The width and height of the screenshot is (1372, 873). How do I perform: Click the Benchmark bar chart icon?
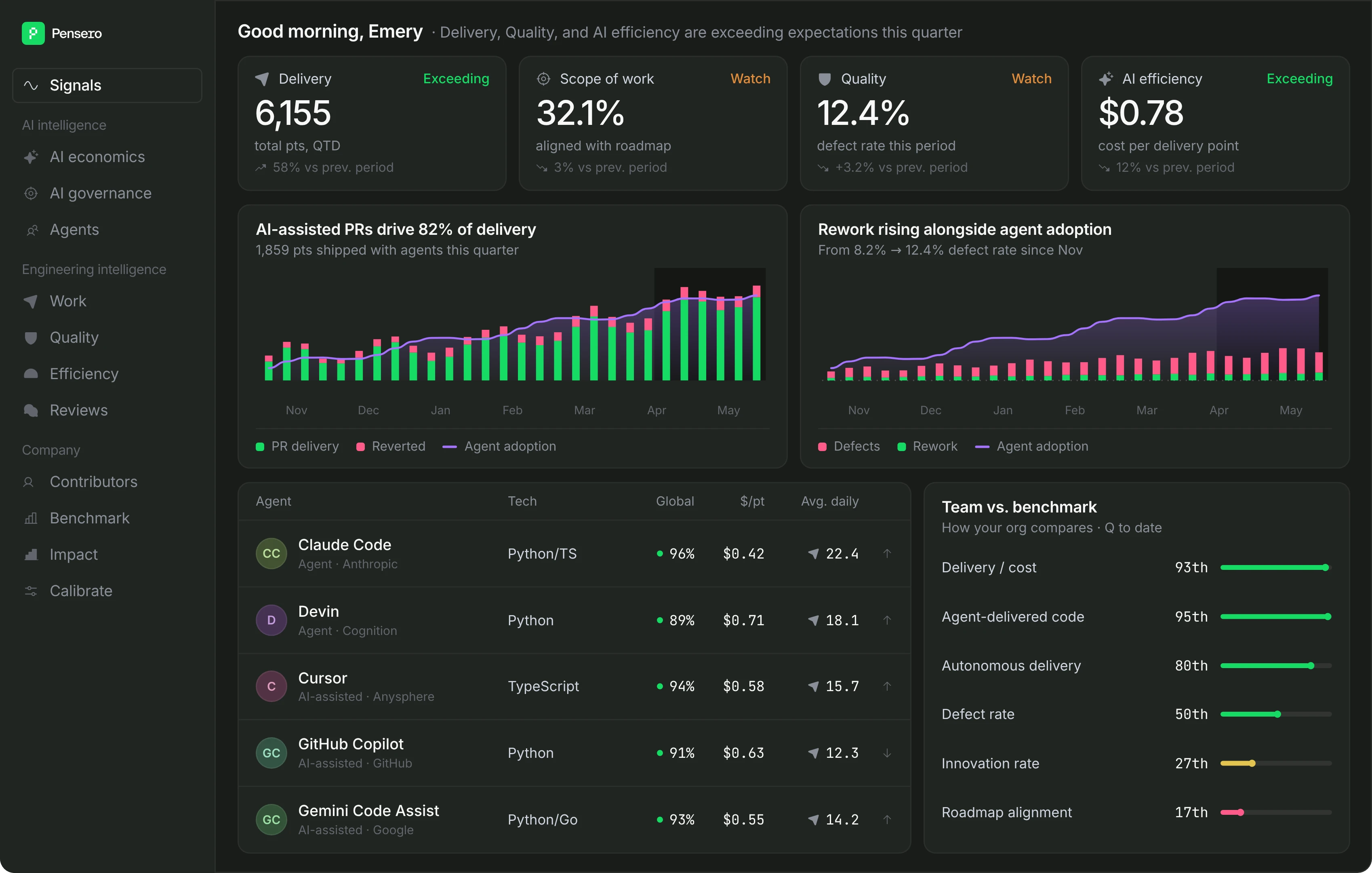pyautogui.click(x=31, y=519)
